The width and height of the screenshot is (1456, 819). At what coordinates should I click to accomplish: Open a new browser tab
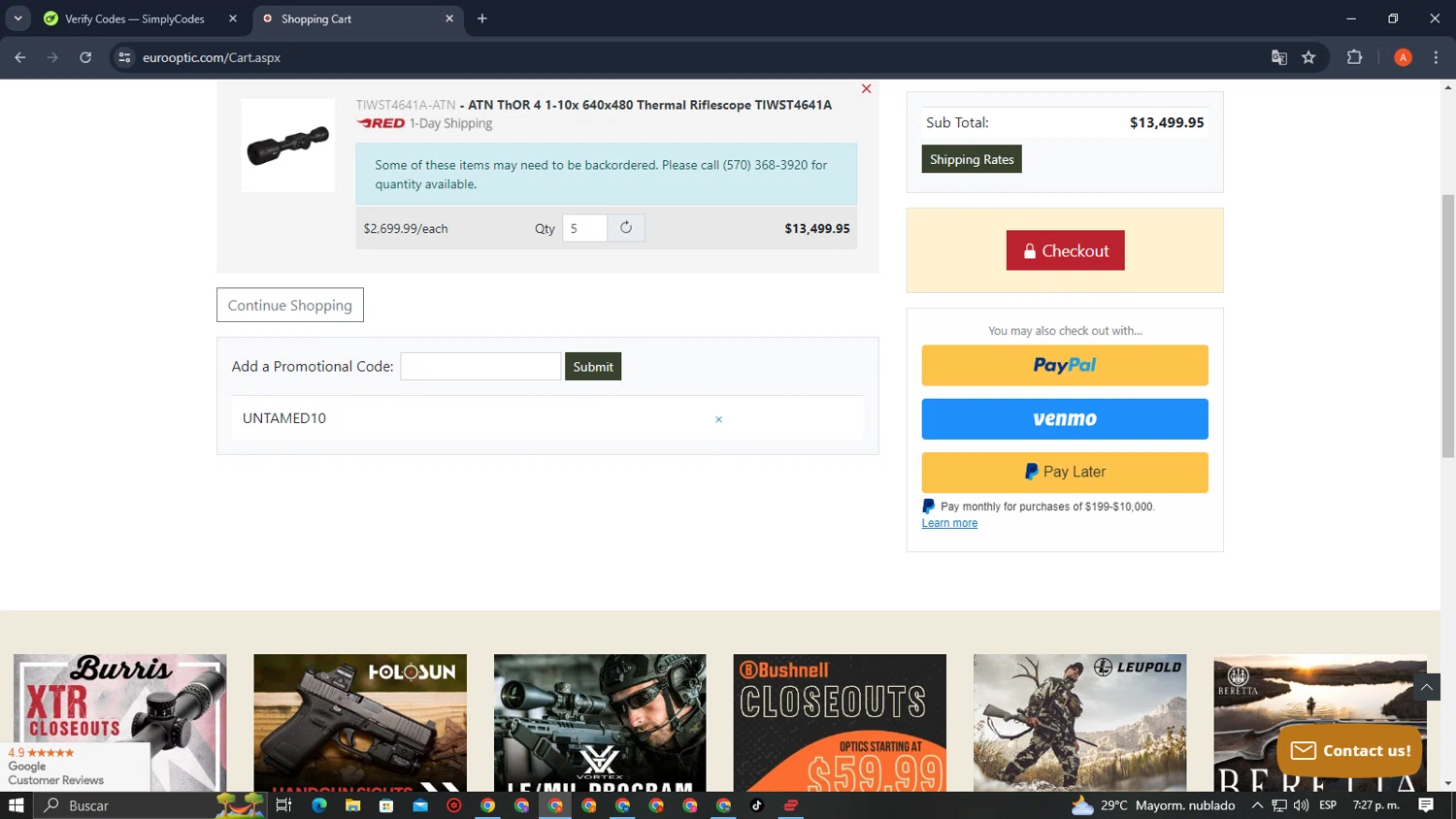click(x=482, y=18)
